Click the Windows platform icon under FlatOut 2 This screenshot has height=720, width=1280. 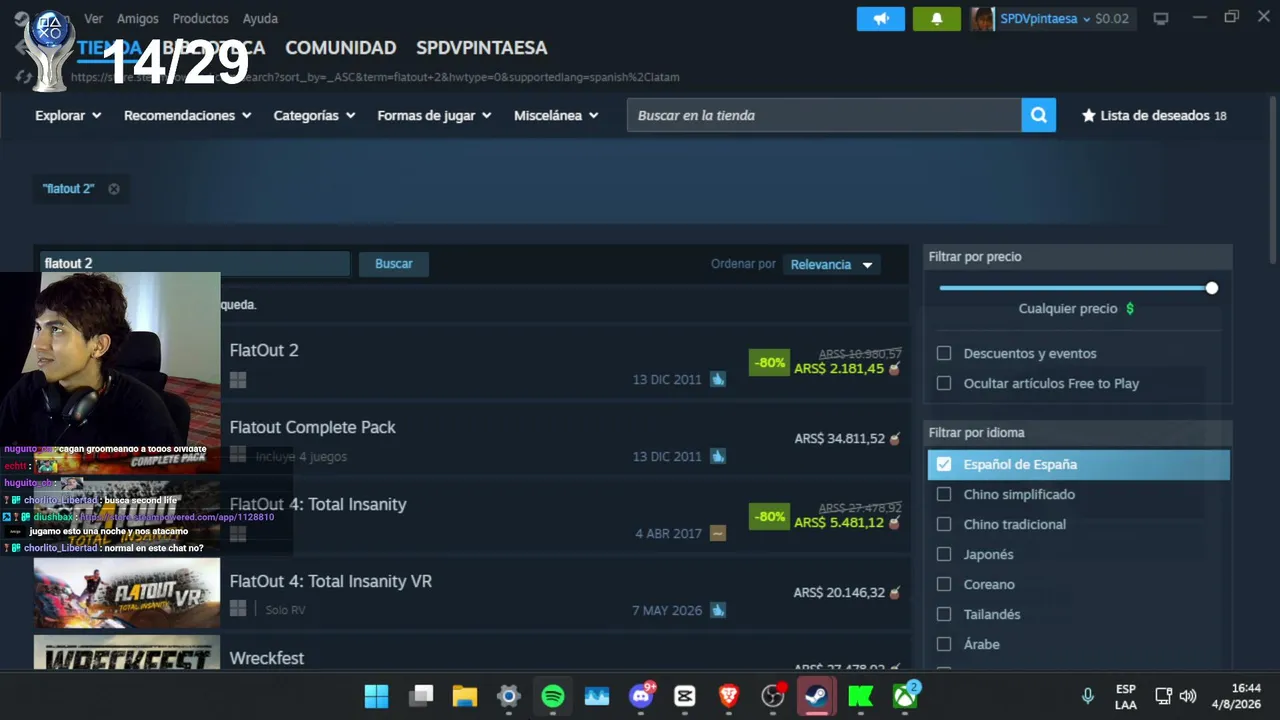[238, 380]
